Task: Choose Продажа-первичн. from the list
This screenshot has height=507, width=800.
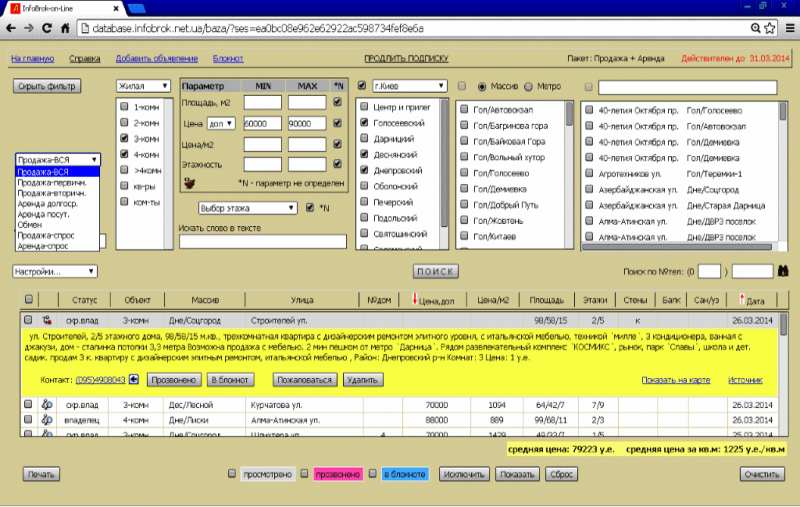Action: [58, 182]
